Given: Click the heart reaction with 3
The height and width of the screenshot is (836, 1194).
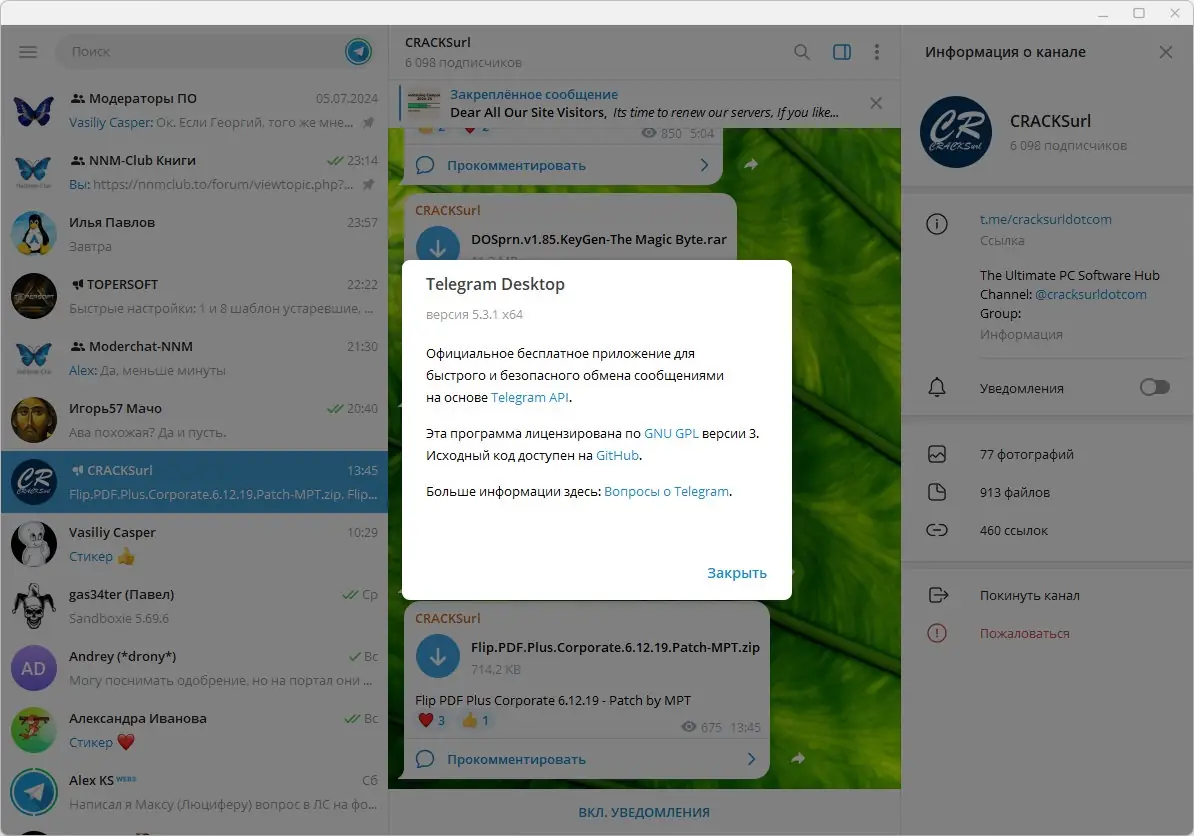Looking at the screenshot, I should tap(431, 720).
